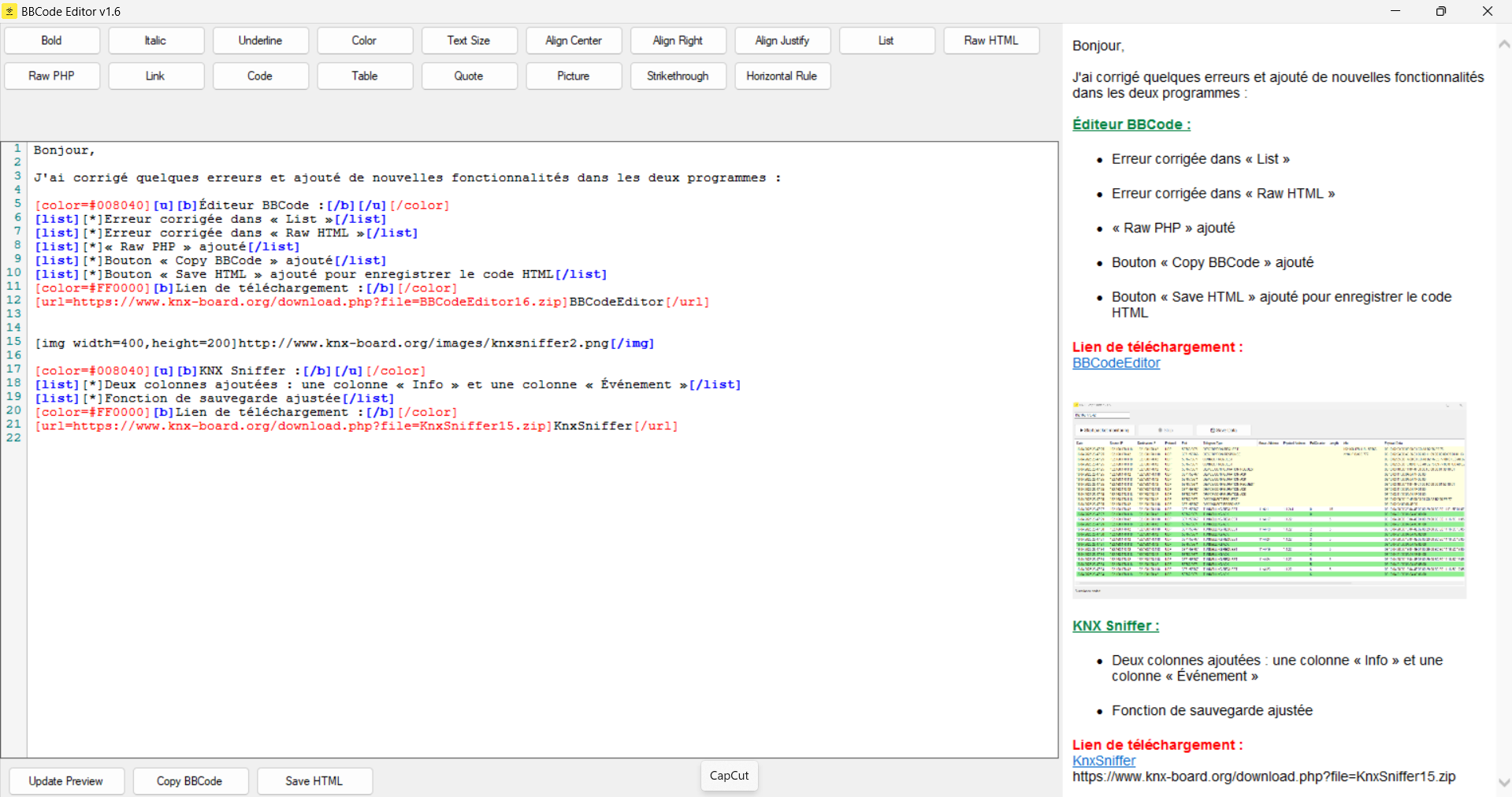Insert a Code block tag
Viewport: 1512px width, 797px height.
click(x=261, y=76)
